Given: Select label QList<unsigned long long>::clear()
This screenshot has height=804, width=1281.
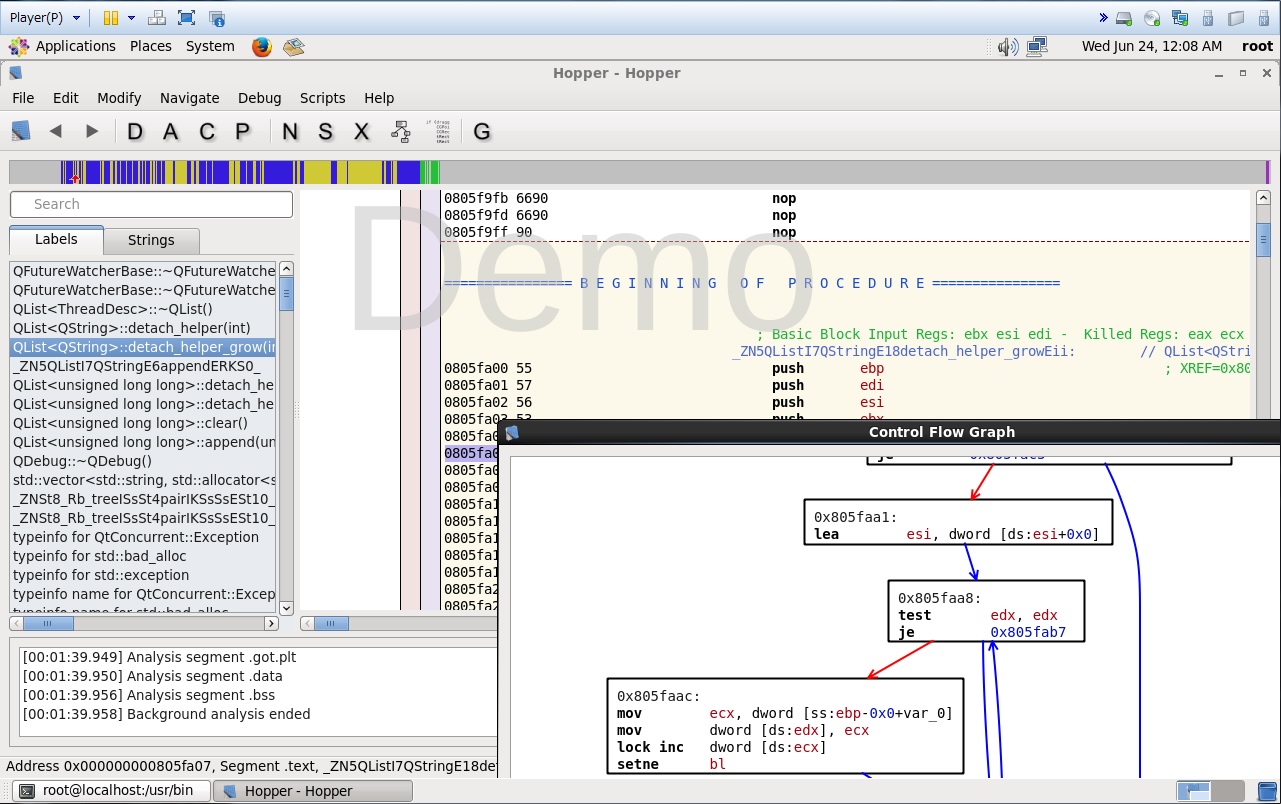Looking at the screenshot, I should tap(143, 423).
